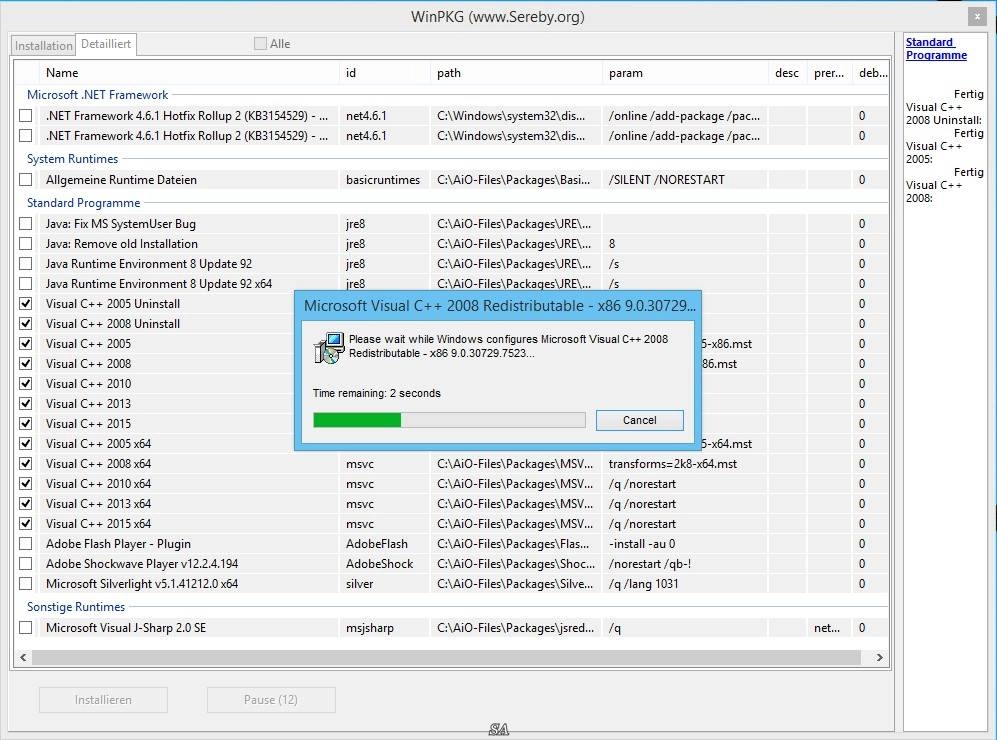Collapse the Sonstige Runtimes group header
Viewport: 997px width, 740px height.
[76, 606]
